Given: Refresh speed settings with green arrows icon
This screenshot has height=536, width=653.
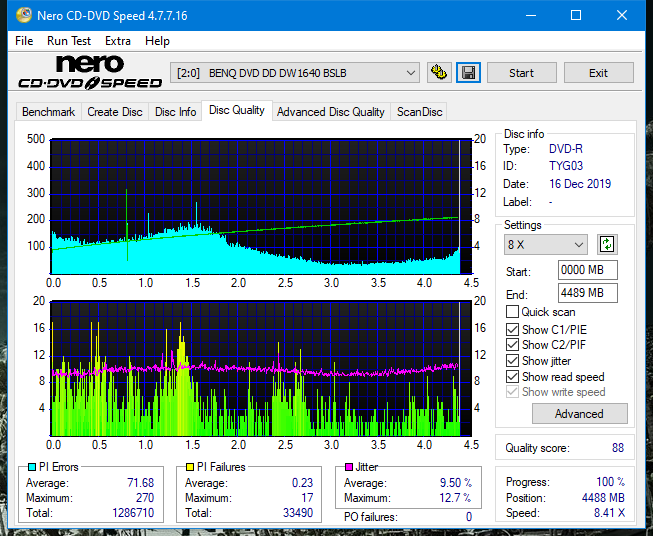Looking at the screenshot, I should click(607, 244).
